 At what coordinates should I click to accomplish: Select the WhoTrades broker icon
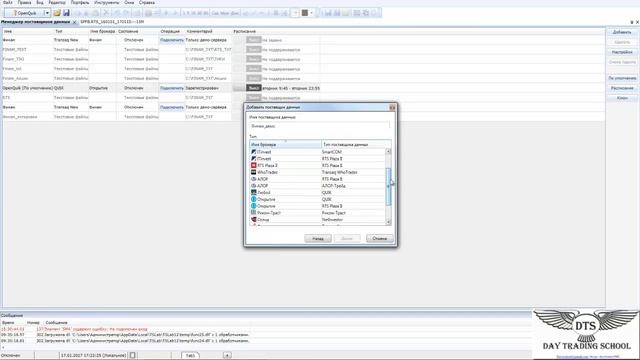[x=253, y=172]
